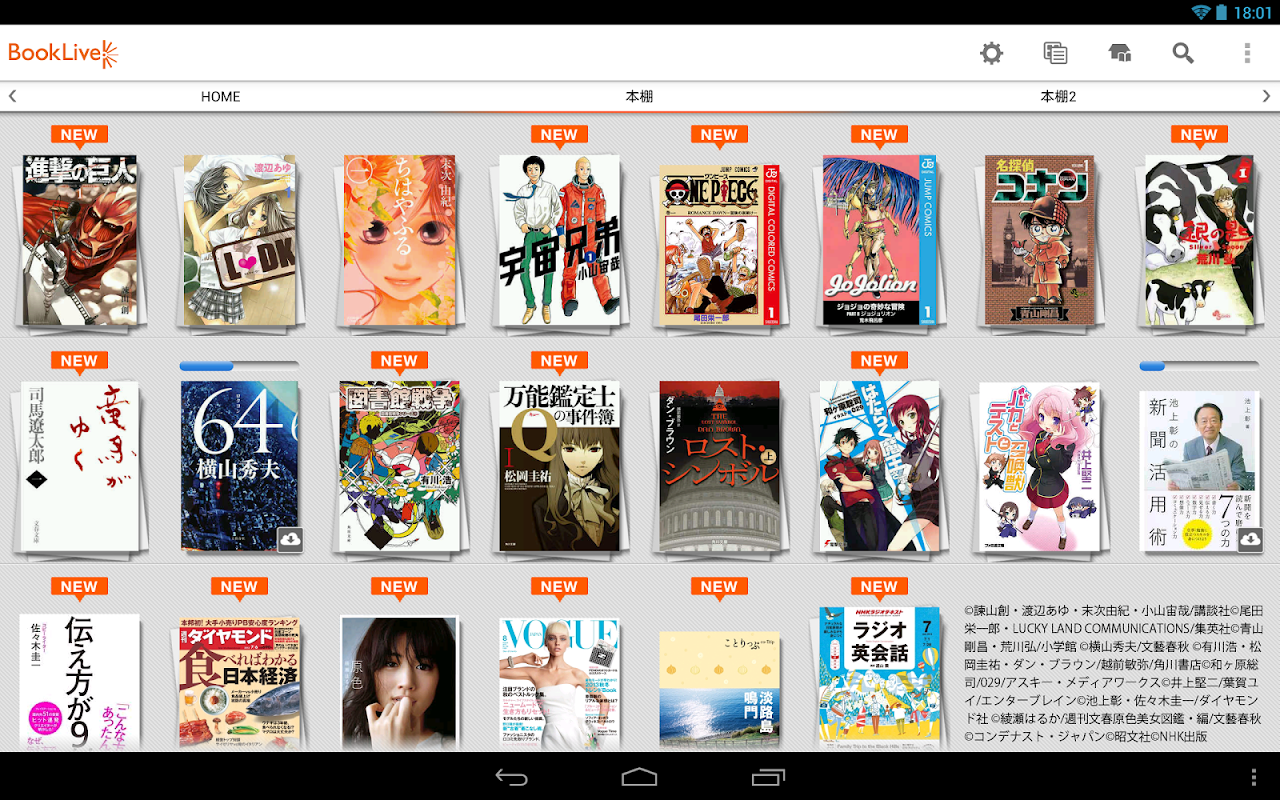Tap NEW badge above 竜馬がゆく
Image resolution: width=1280 pixels, height=800 pixels.
79,362
